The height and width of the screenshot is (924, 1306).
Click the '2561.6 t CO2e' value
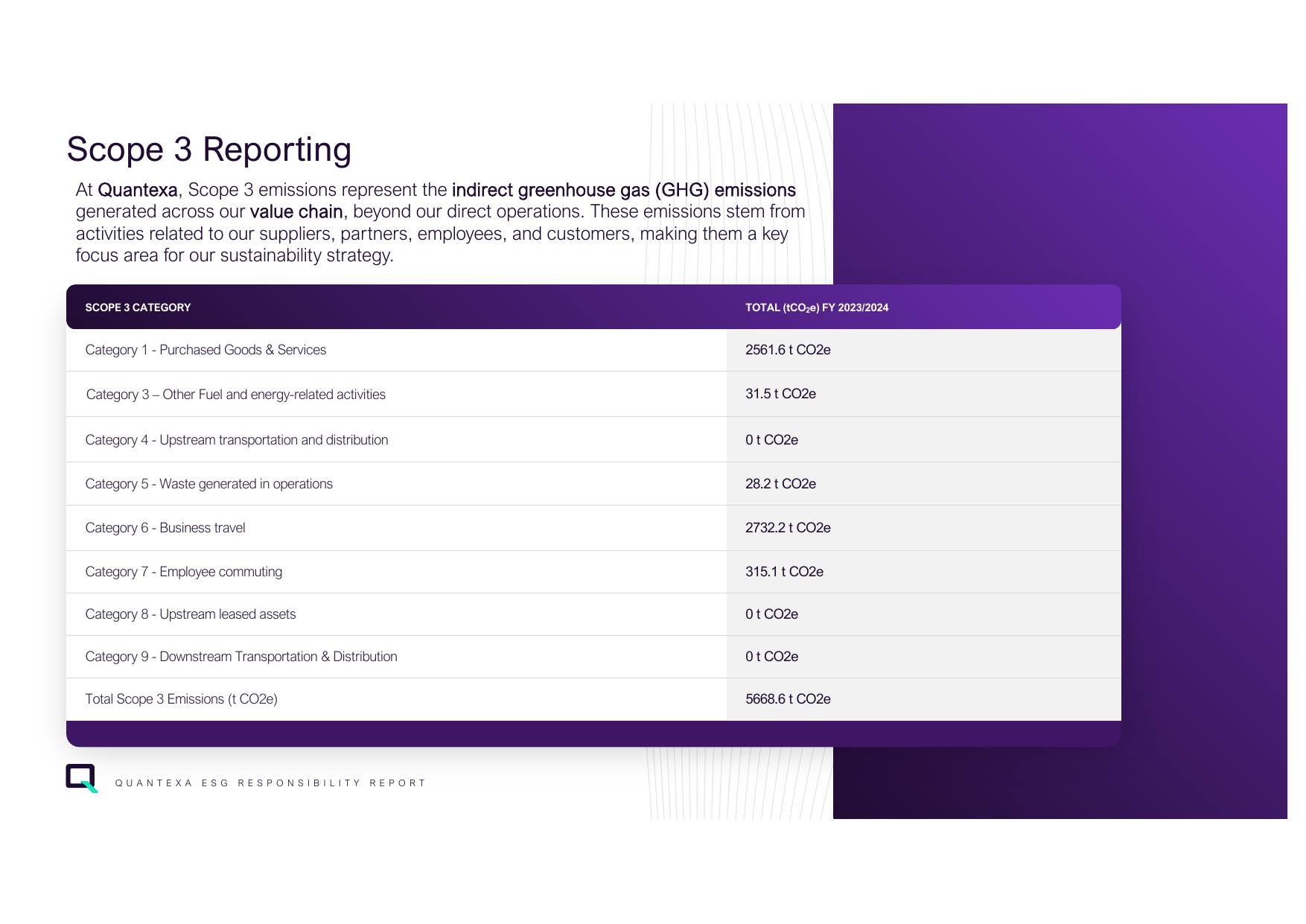coord(788,350)
